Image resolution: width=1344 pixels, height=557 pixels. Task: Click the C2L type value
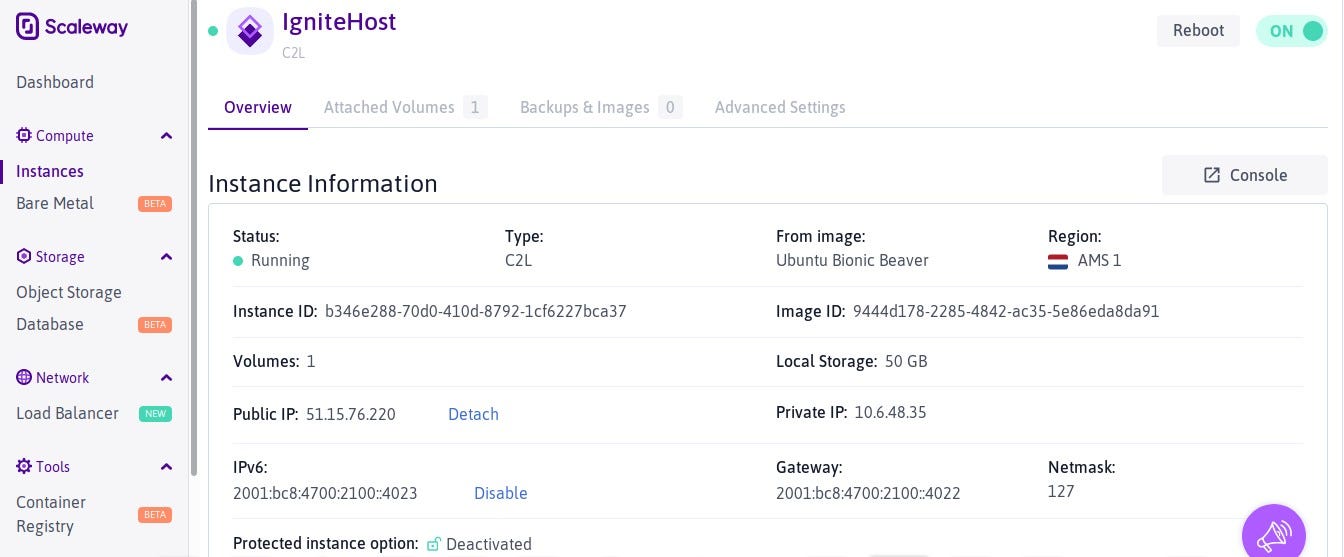click(520, 260)
